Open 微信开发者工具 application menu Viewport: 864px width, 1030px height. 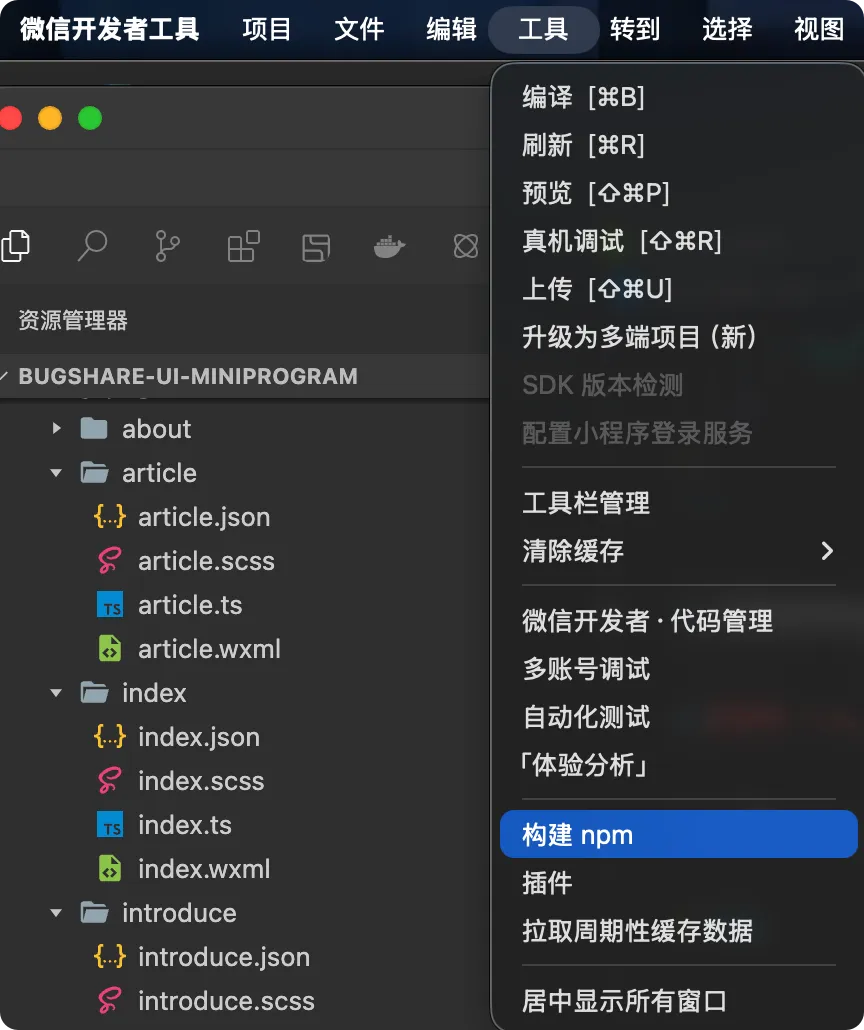110,30
